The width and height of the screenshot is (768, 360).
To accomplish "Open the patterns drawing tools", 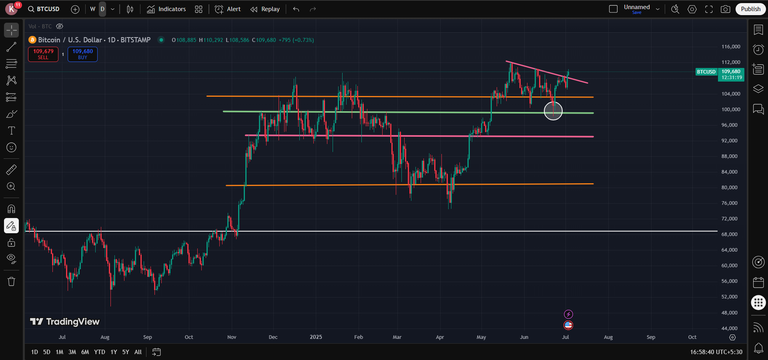I will 11,80.
